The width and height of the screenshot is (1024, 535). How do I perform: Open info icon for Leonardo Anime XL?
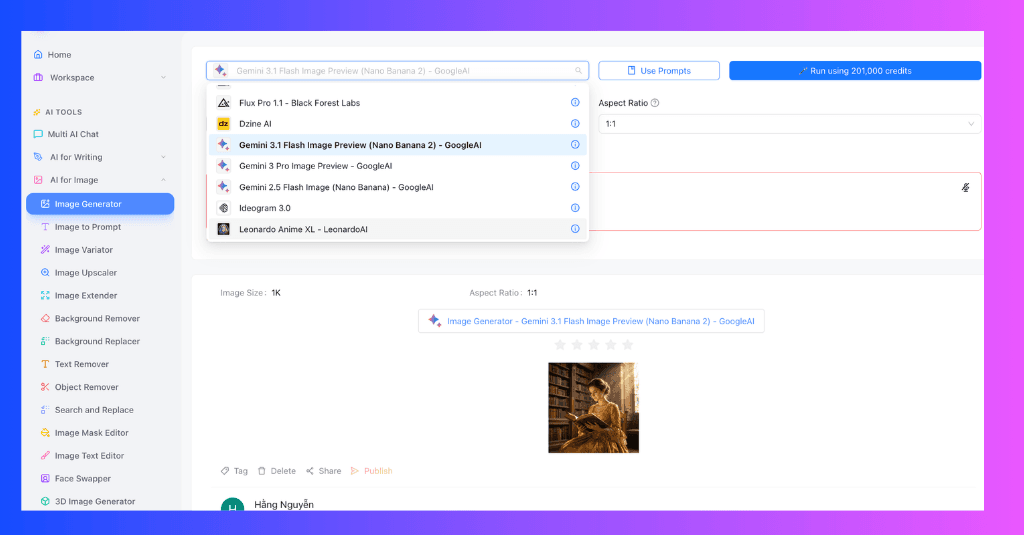pyautogui.click(x=575, y=229)
